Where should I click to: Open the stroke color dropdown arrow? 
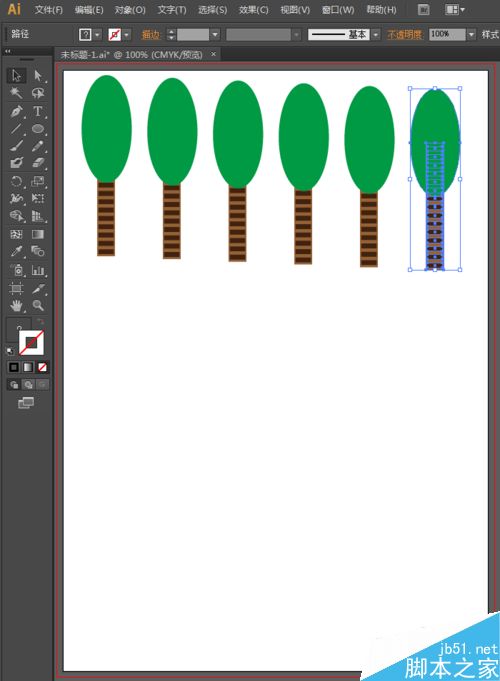(x=127, y=35)
